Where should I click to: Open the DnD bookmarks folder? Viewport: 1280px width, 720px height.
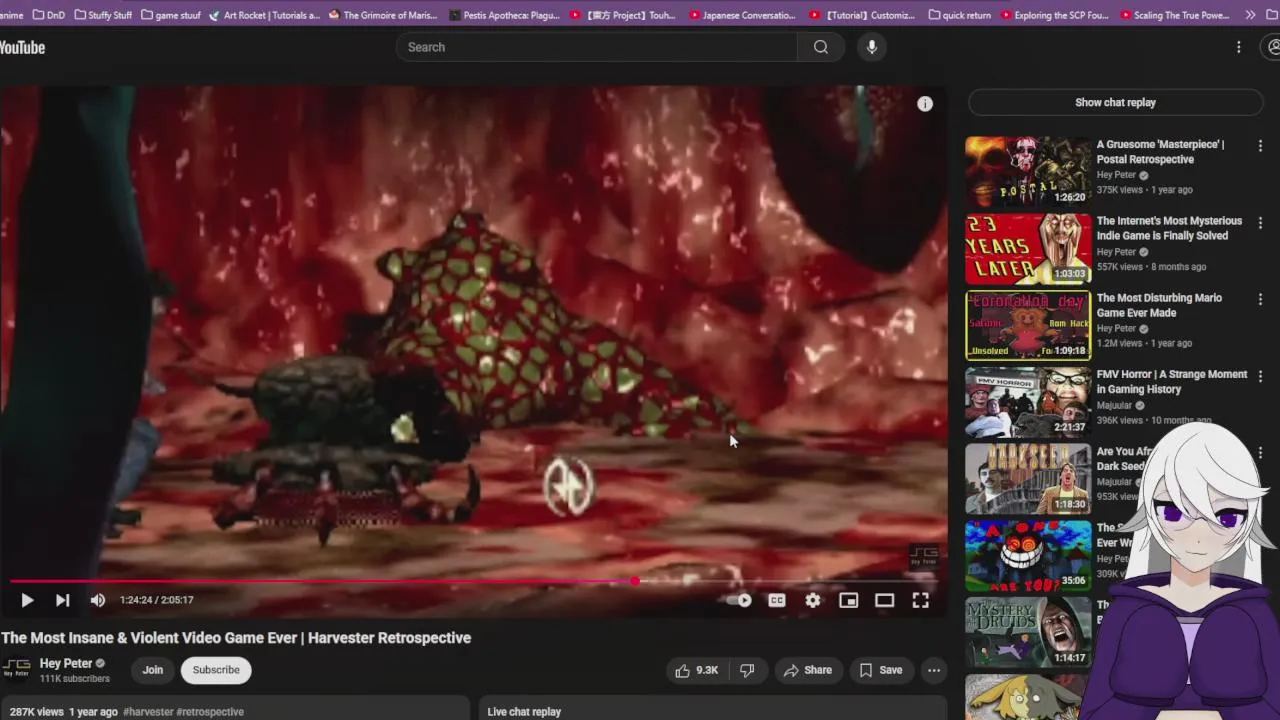[48, 15]
